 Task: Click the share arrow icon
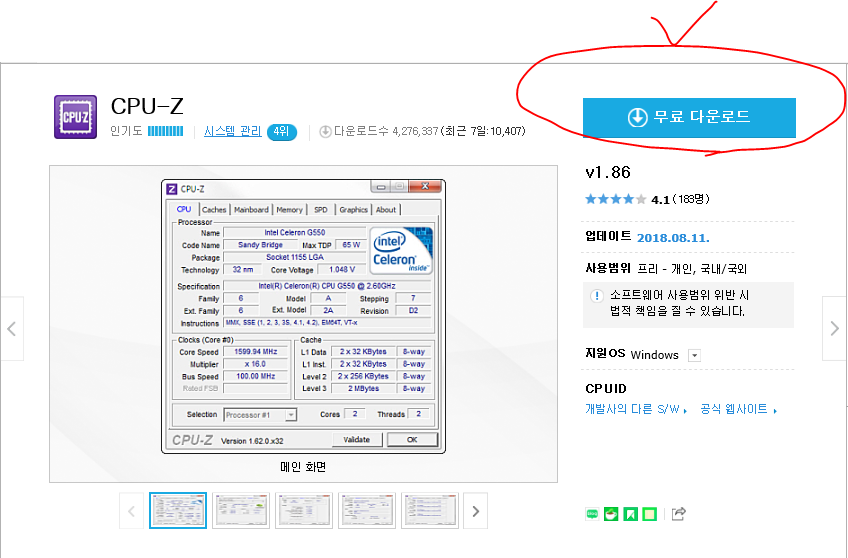[679, 514]
